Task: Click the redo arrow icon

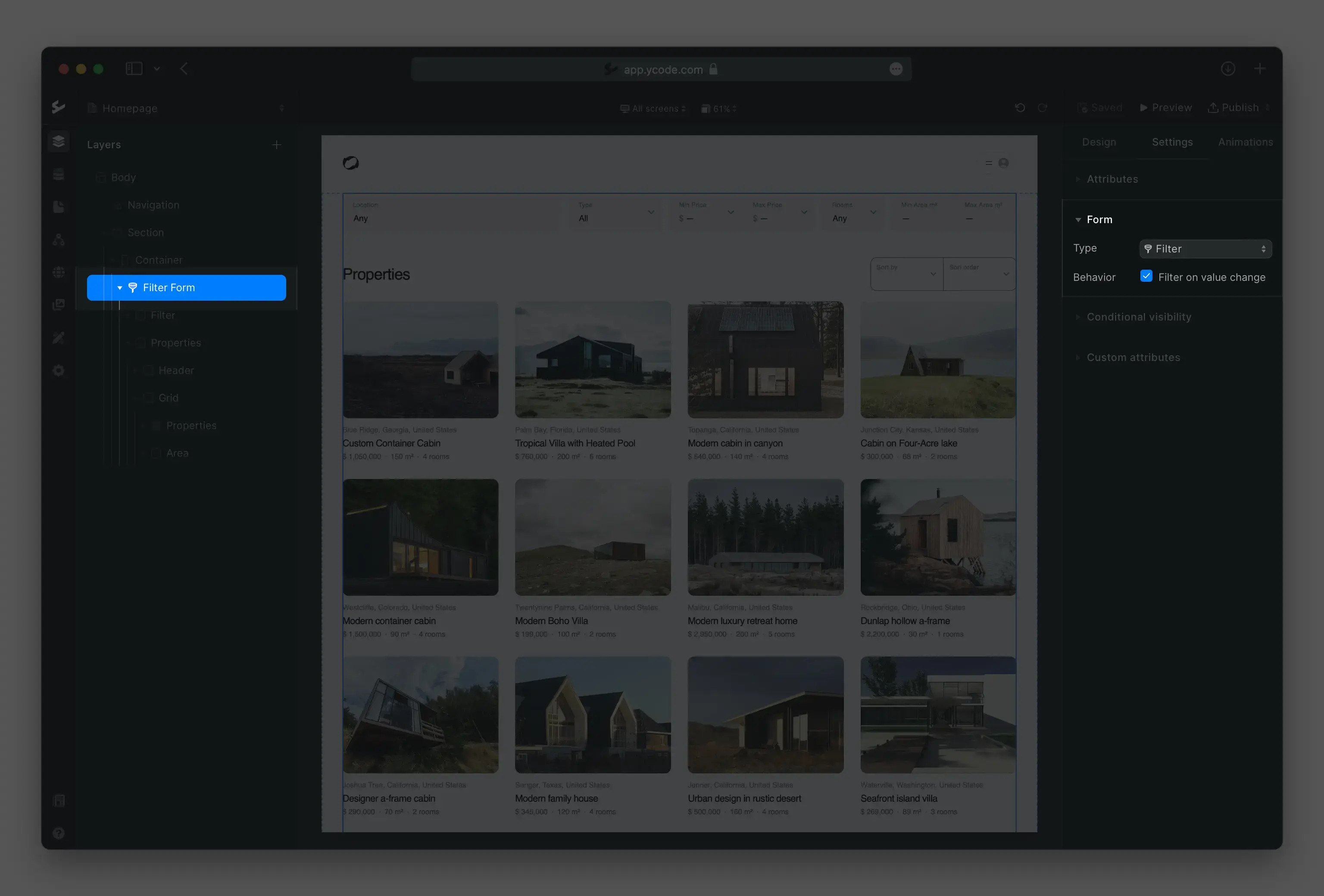Action: (x=1043, y=108)
